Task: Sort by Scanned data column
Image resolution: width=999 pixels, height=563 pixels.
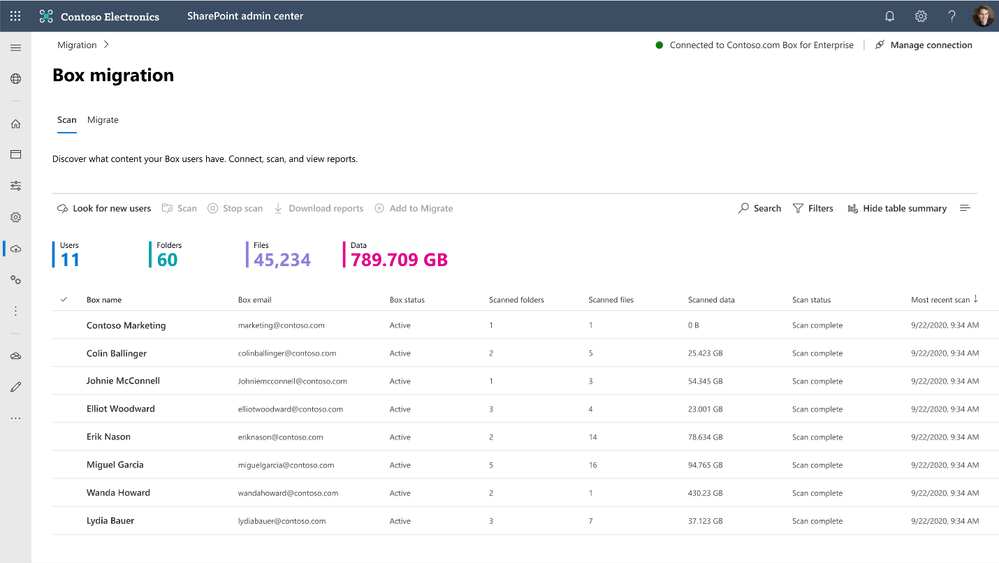Action: pos(711,300)
